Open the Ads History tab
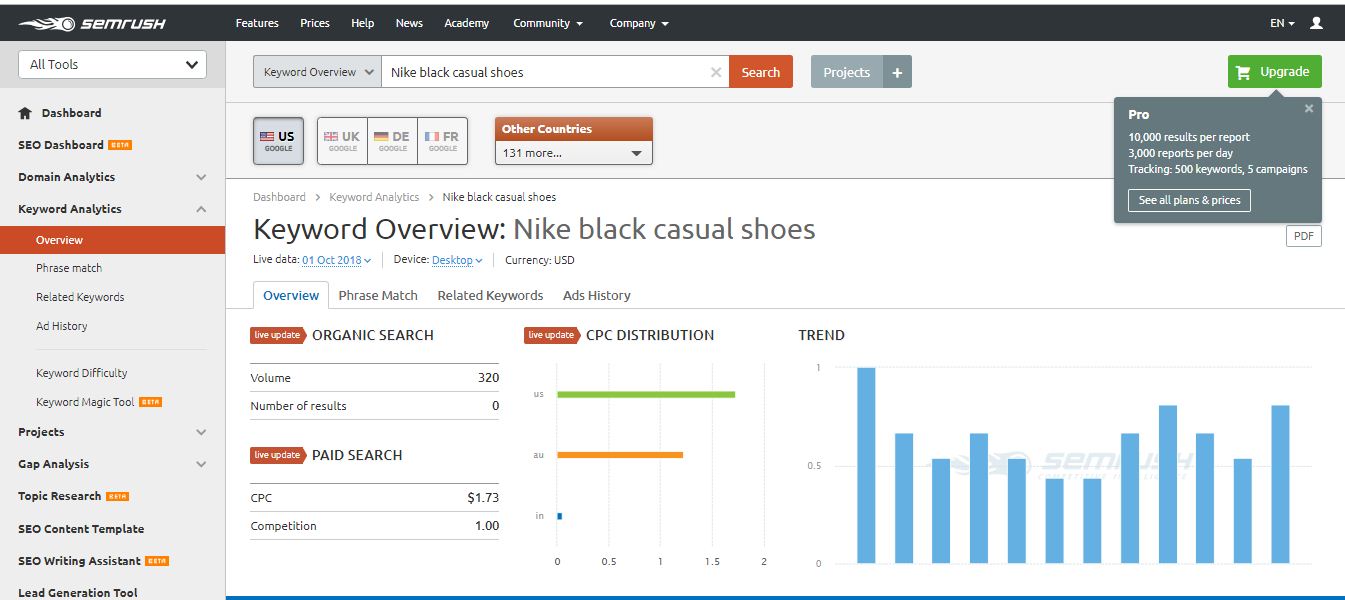This screenshot has width=1345, height=600. [596, 295]
